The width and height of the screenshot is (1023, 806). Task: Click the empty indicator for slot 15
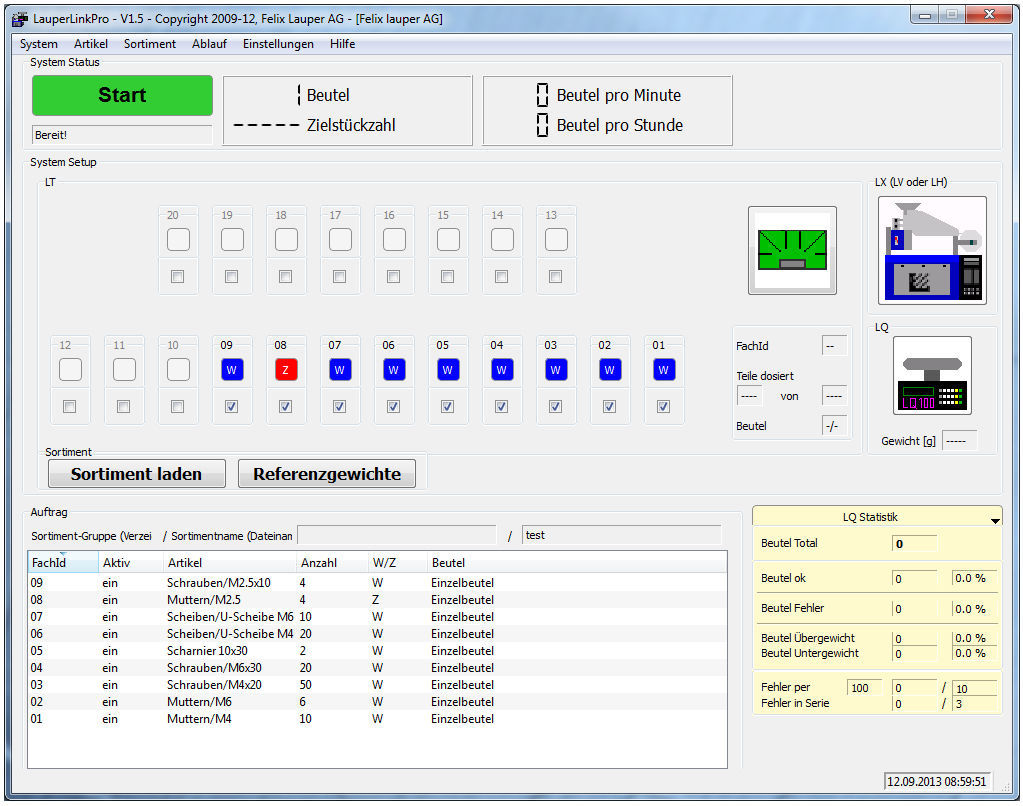tap(448, 240)
